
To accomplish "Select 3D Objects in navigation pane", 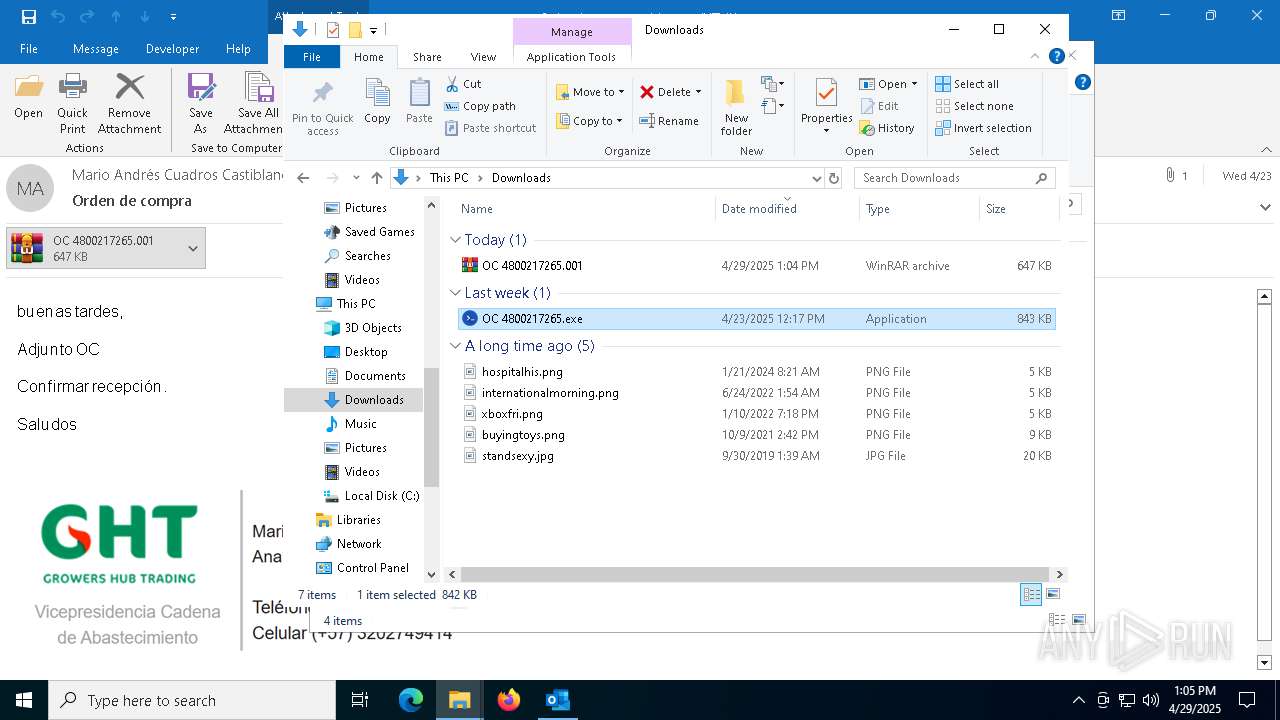I will click(x=363, y=328).
